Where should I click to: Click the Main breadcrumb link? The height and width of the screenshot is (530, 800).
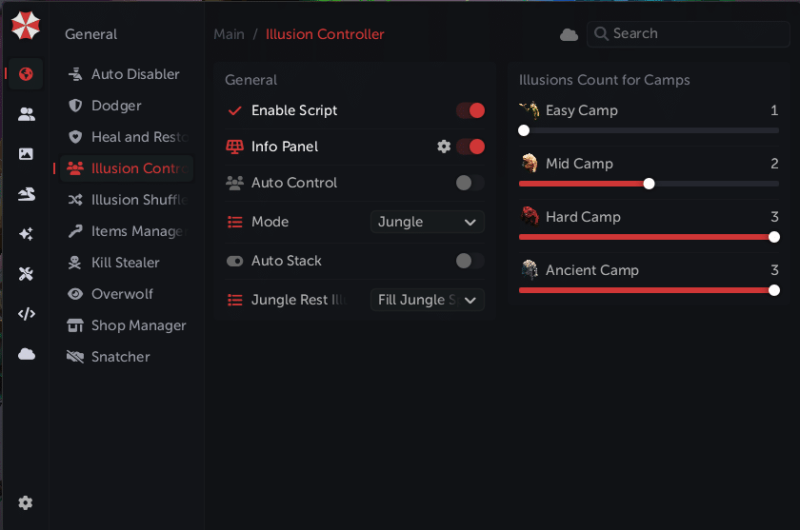point(229,34)
